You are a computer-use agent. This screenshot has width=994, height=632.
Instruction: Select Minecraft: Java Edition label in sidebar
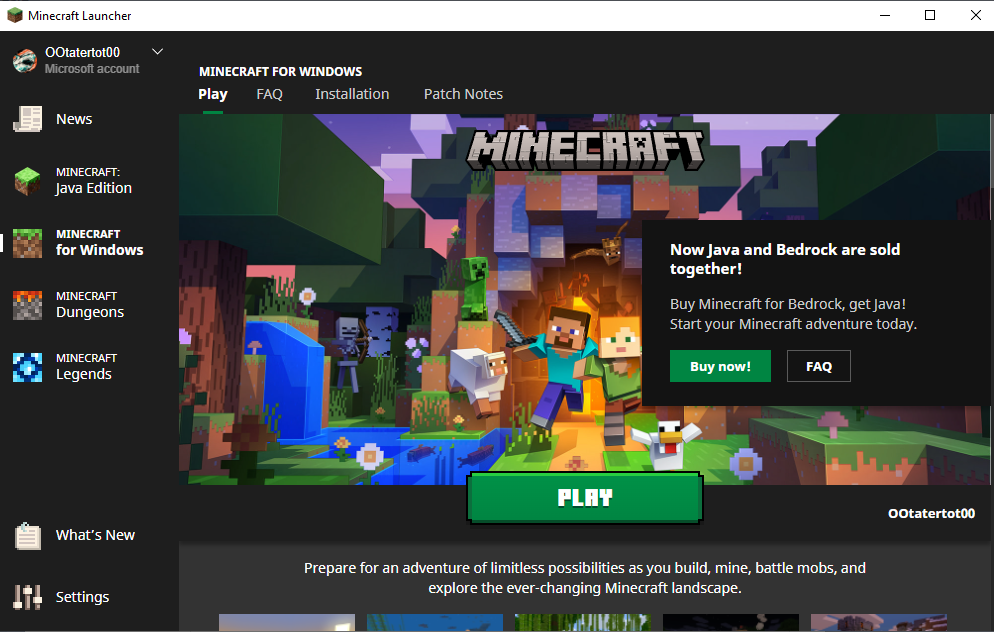94,181
